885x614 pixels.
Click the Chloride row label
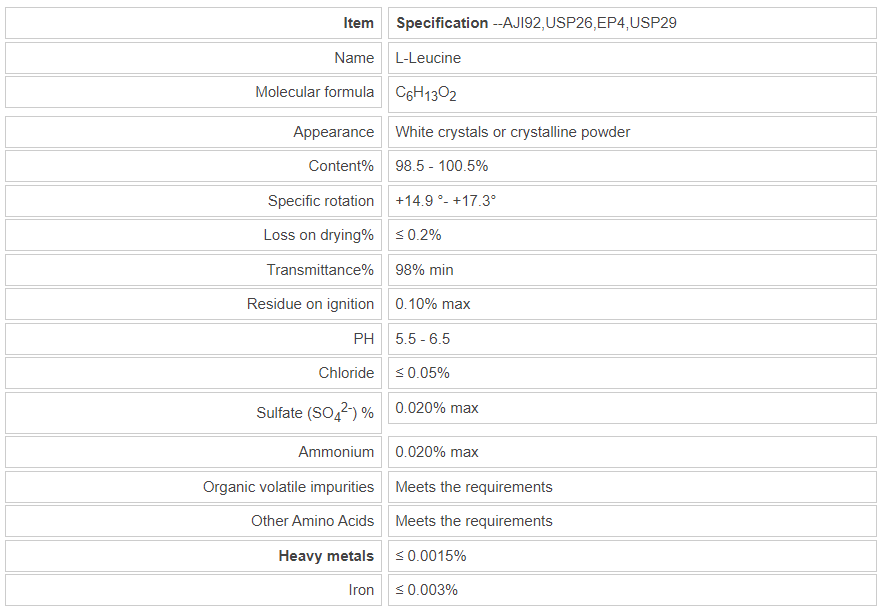tap(346, 373)
